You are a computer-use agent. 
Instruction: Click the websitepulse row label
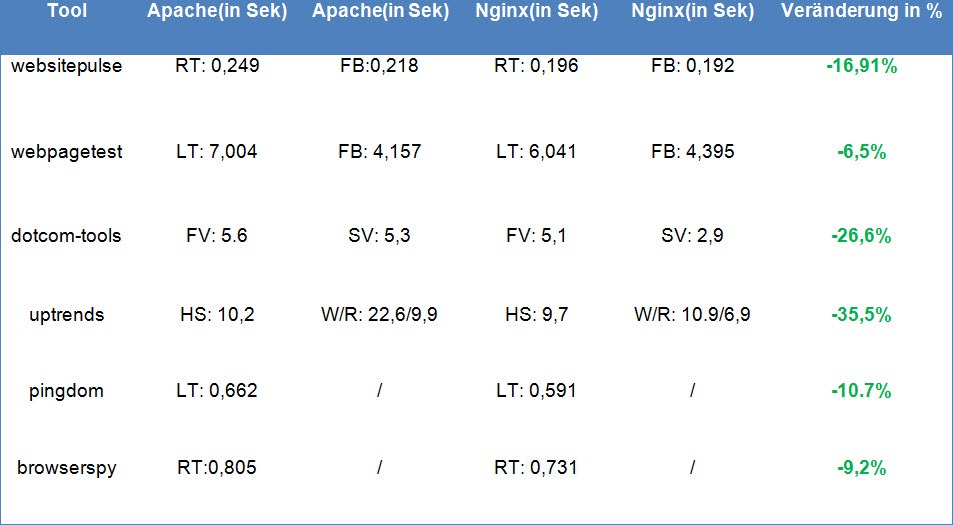click(x=66, y=65)
